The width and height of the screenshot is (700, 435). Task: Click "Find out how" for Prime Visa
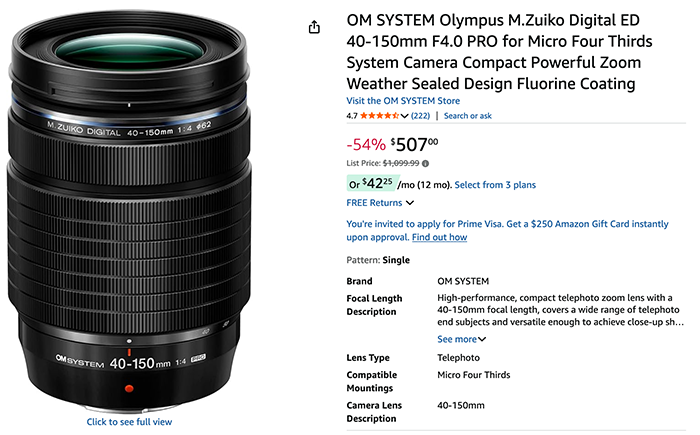click(x=439, y=237)
